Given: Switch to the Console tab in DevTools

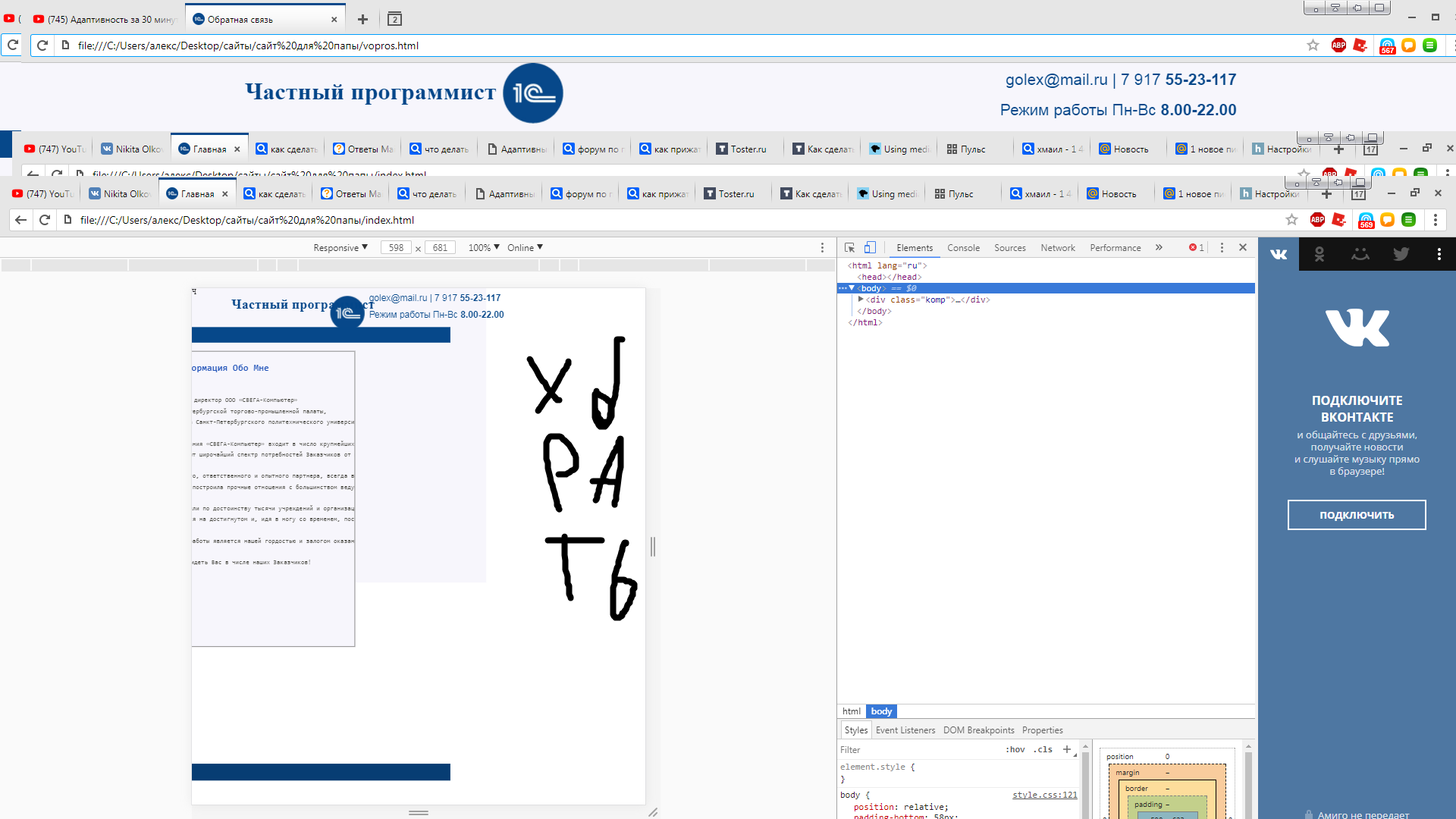Looking at the screenshot, I should (963, 248).
